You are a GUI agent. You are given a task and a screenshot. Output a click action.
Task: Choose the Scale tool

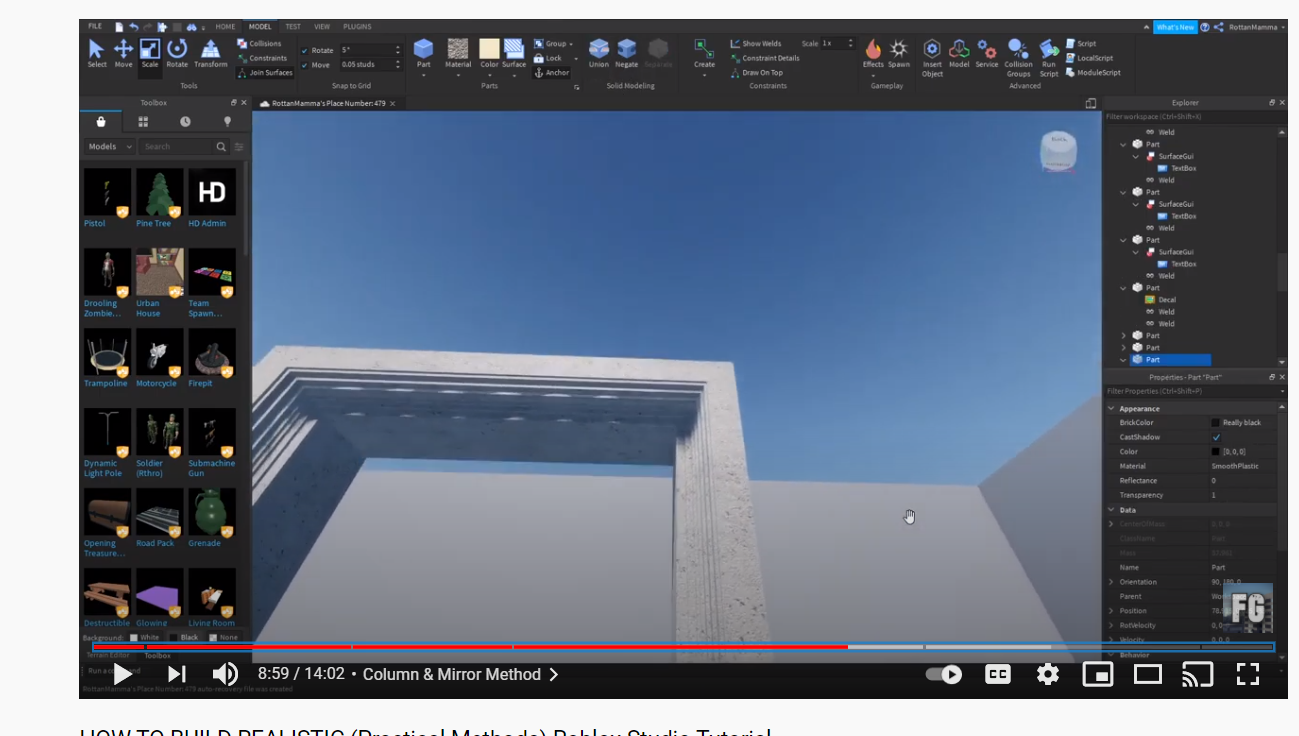(x=150, y=53)
